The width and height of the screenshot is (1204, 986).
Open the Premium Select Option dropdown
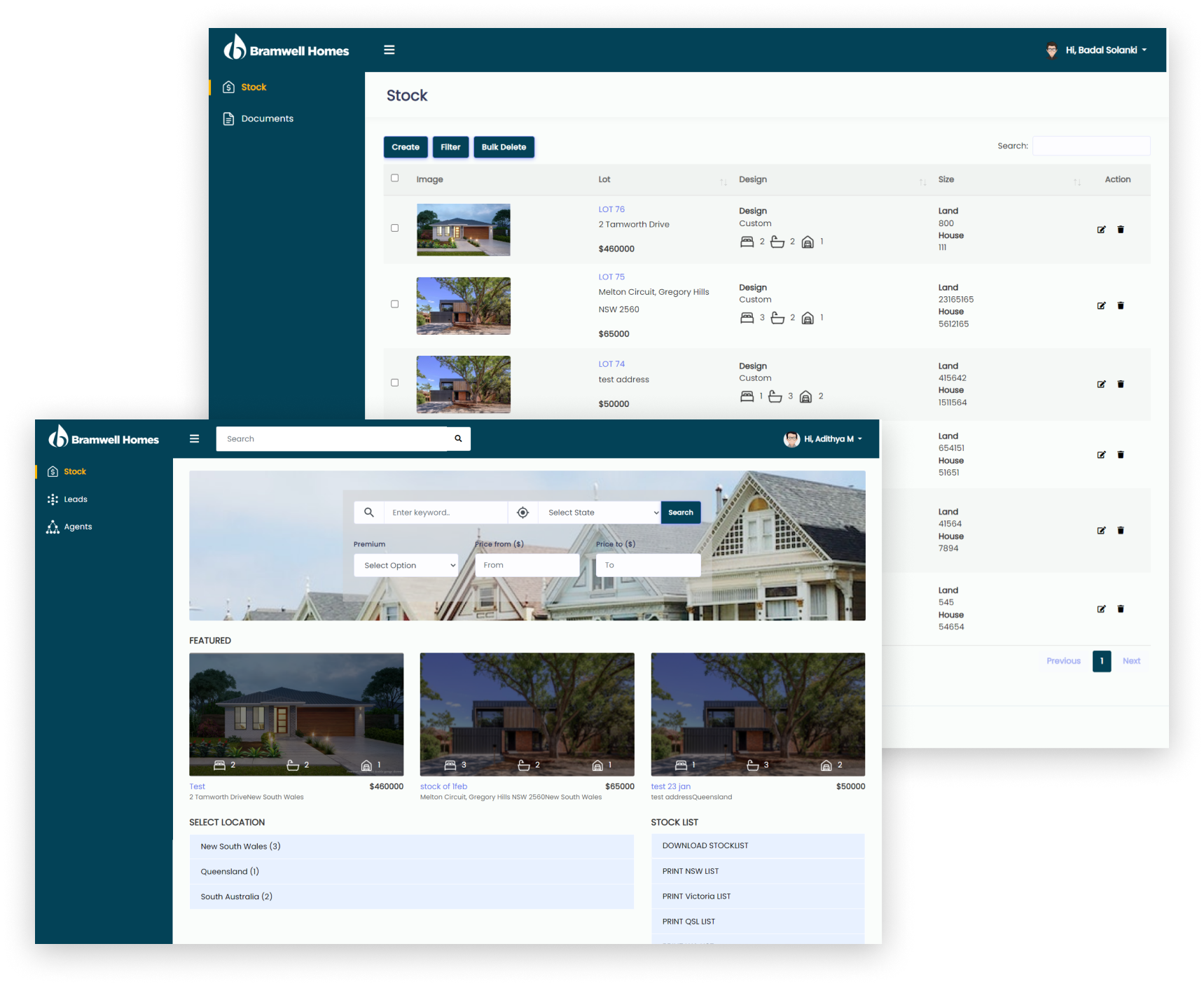406,565
